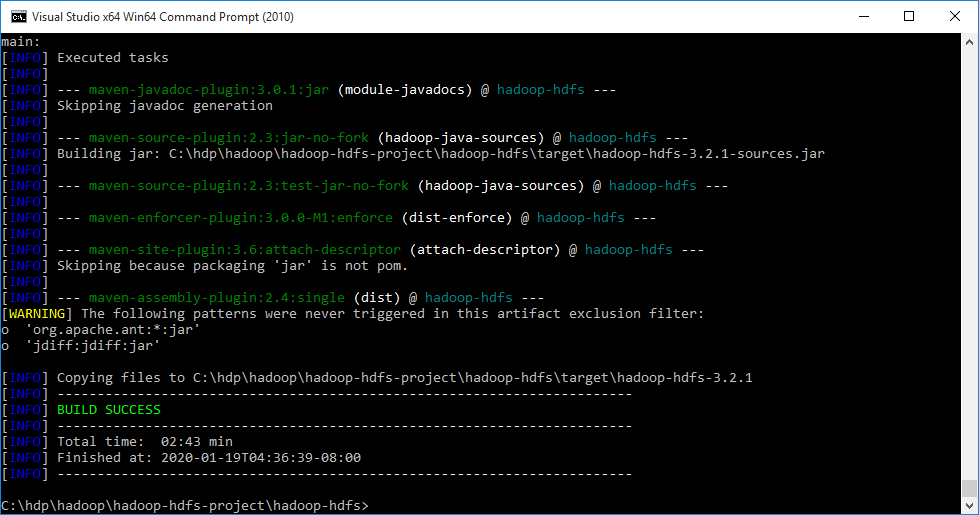Click the 'jdiff:jdiff:jar' pattern line
The height and width of the screenshot is (515, 979).
click(81, 345)
